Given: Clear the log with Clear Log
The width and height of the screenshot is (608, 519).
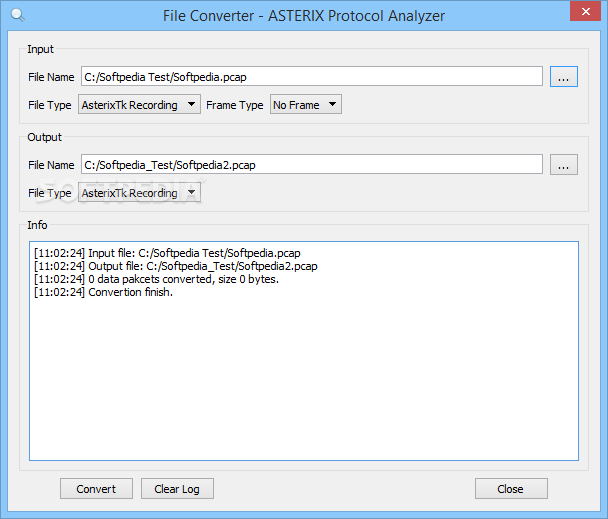Looking at the screenshot, I should pyautogui.click(x=177, y=489).
